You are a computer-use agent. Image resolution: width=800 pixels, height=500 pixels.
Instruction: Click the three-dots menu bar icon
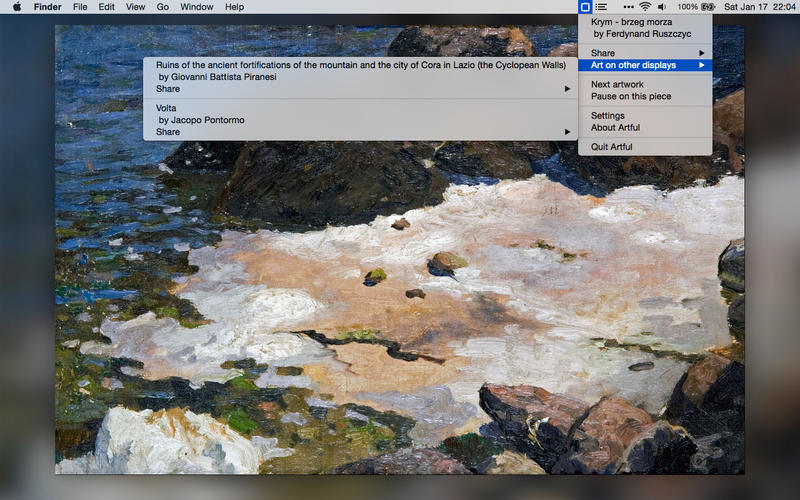pos(629,7)
